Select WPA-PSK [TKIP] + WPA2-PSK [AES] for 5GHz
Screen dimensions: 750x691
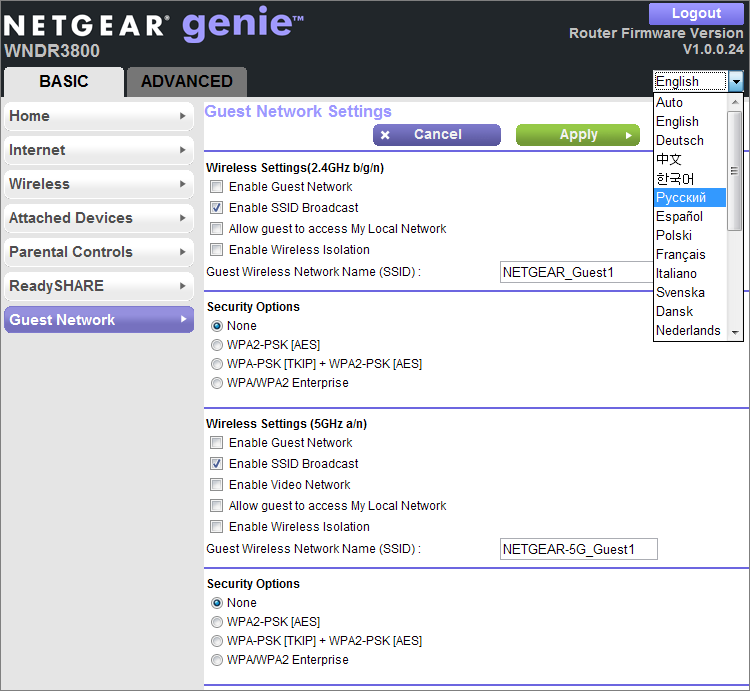click(x=217, y=641)
